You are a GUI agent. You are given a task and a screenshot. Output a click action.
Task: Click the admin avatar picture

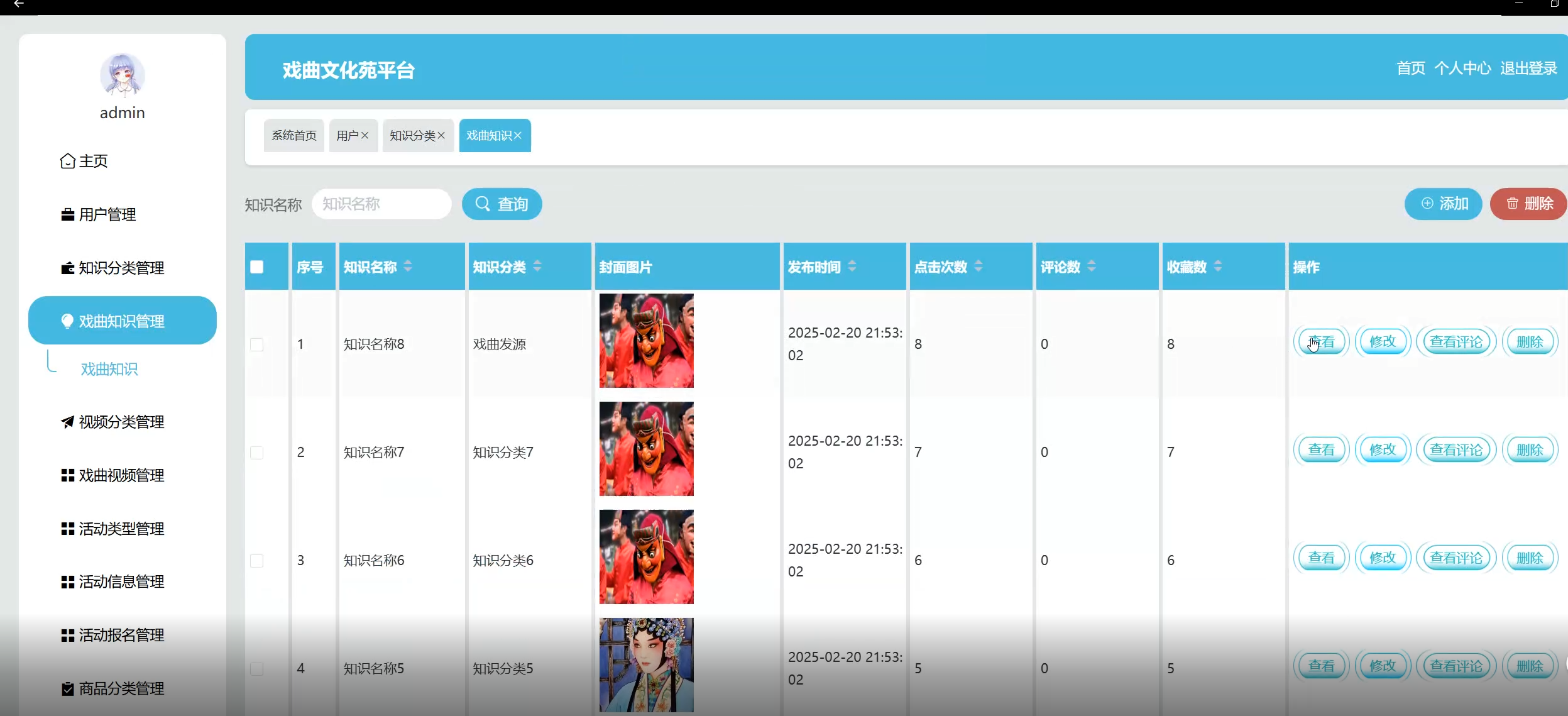tap(123, 75)
